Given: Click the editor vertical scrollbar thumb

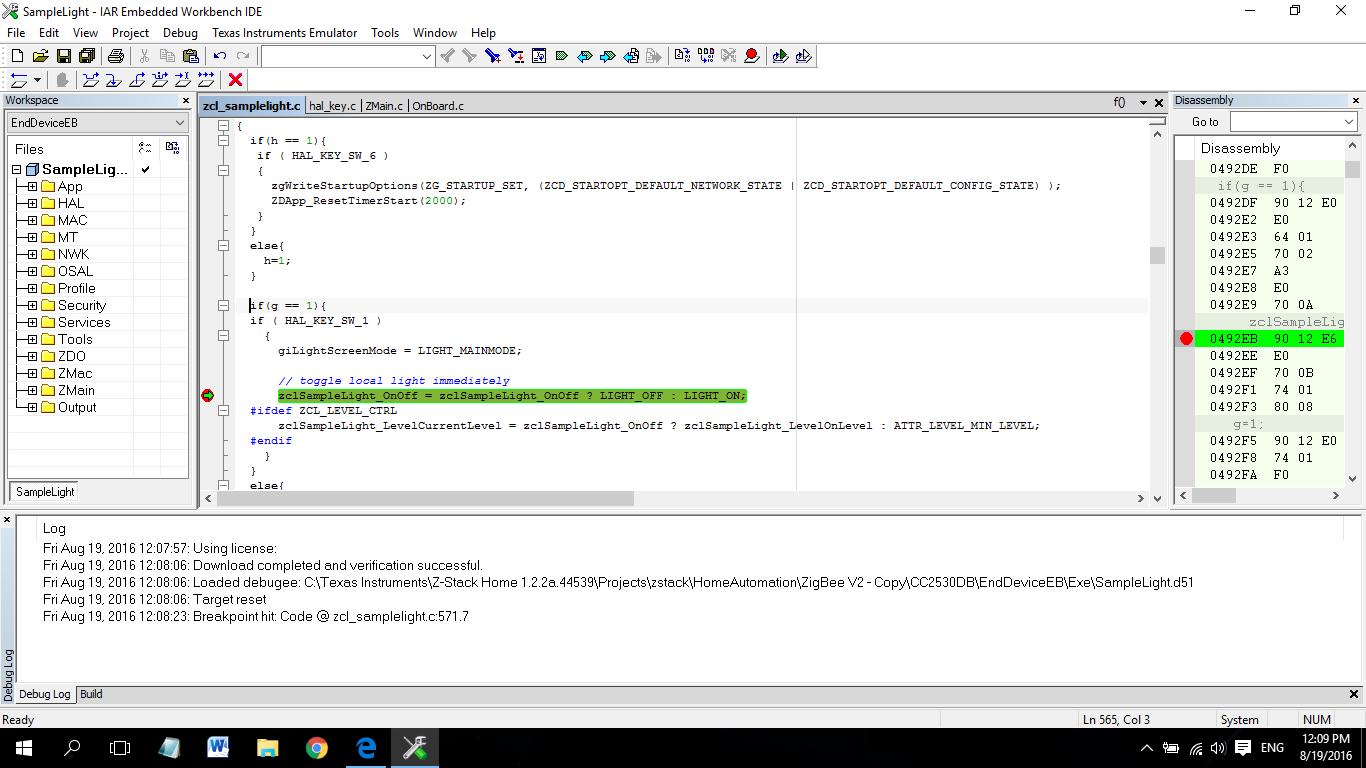Looking at the screenshot, I should [x=1157, y=255].
